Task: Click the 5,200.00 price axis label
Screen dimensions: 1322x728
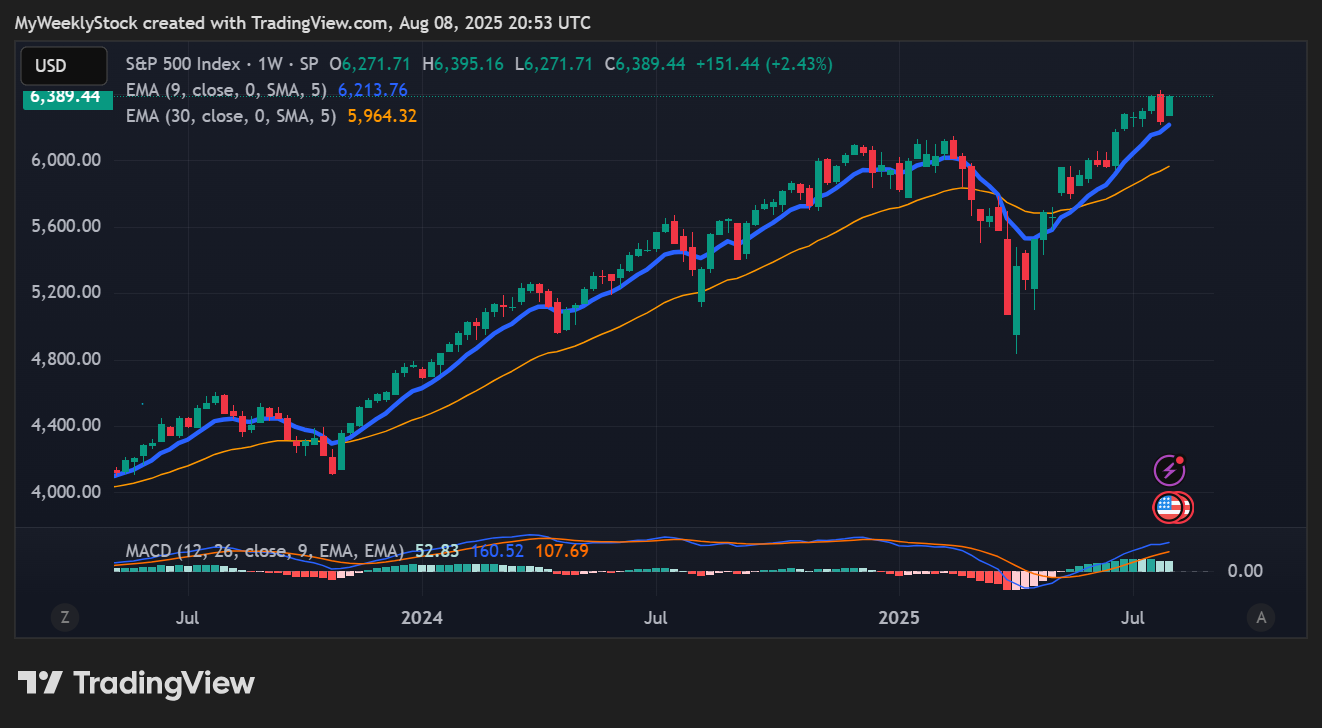Action: pos(65,292)
